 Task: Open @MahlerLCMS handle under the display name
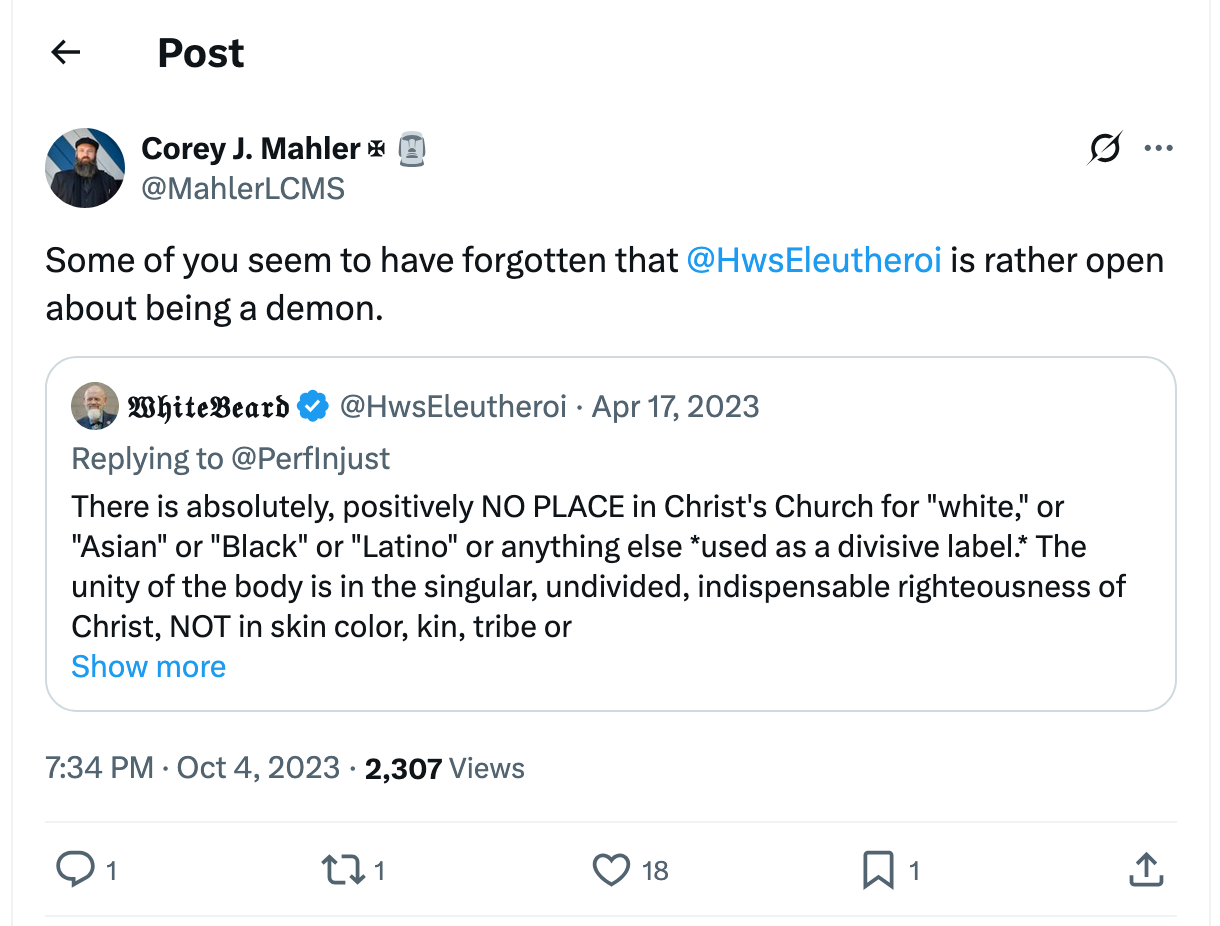click(245, 187)
